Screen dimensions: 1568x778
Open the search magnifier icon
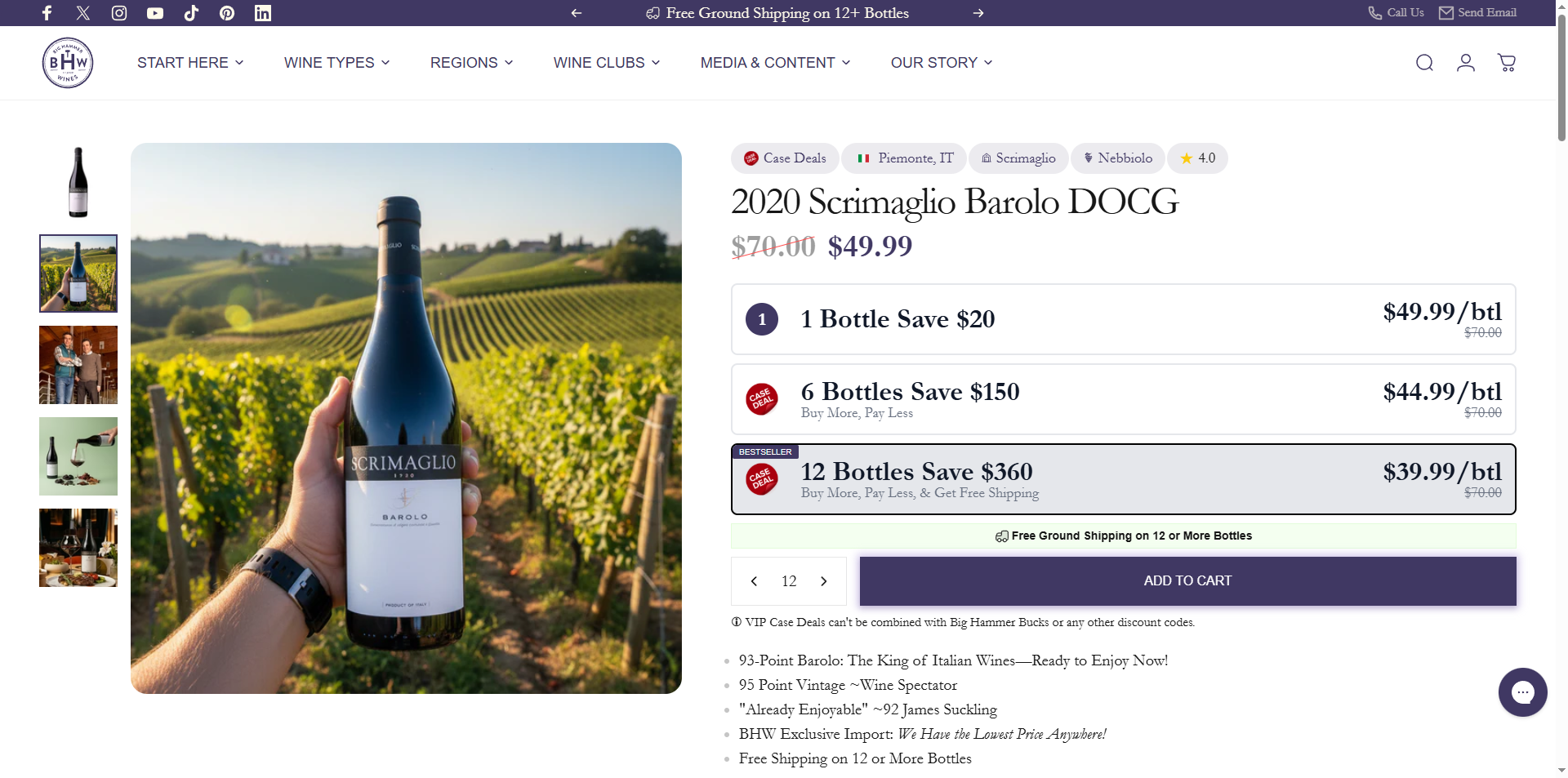pyautogui.click(x=1424, y=62)
